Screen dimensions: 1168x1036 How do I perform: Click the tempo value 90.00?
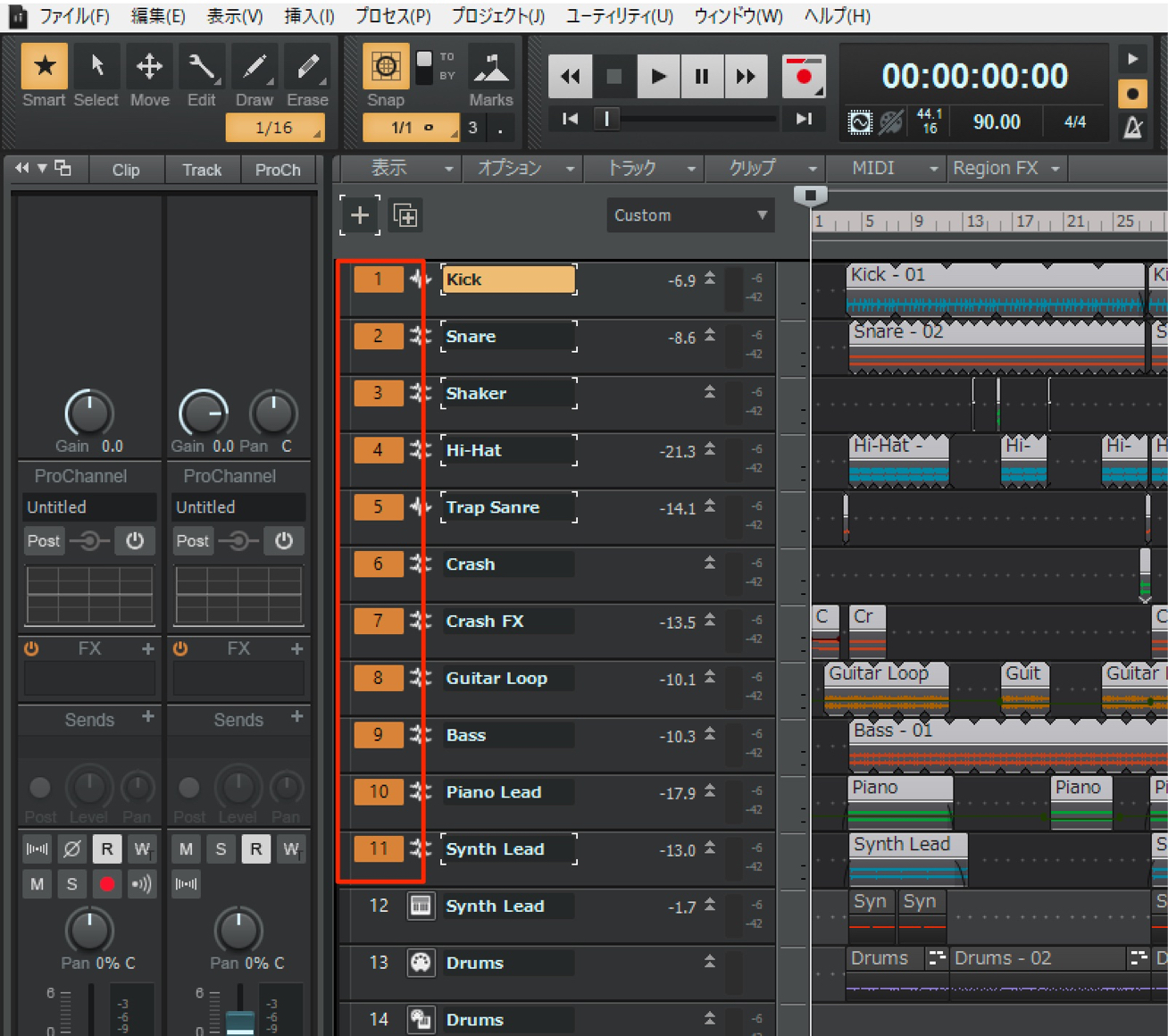[x=997, y=121]
